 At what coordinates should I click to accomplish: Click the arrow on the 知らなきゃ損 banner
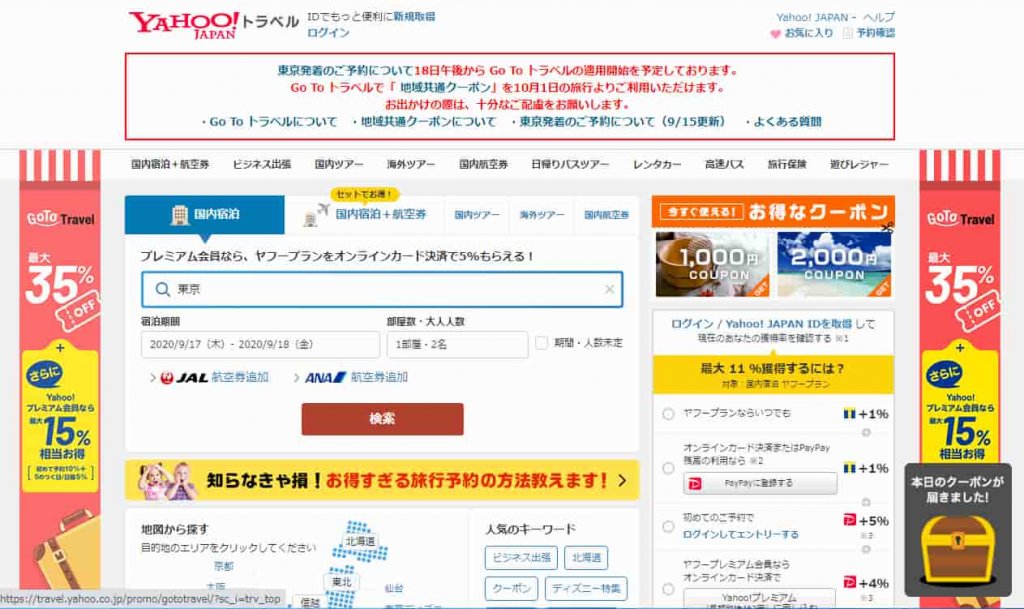coord(622,480)
